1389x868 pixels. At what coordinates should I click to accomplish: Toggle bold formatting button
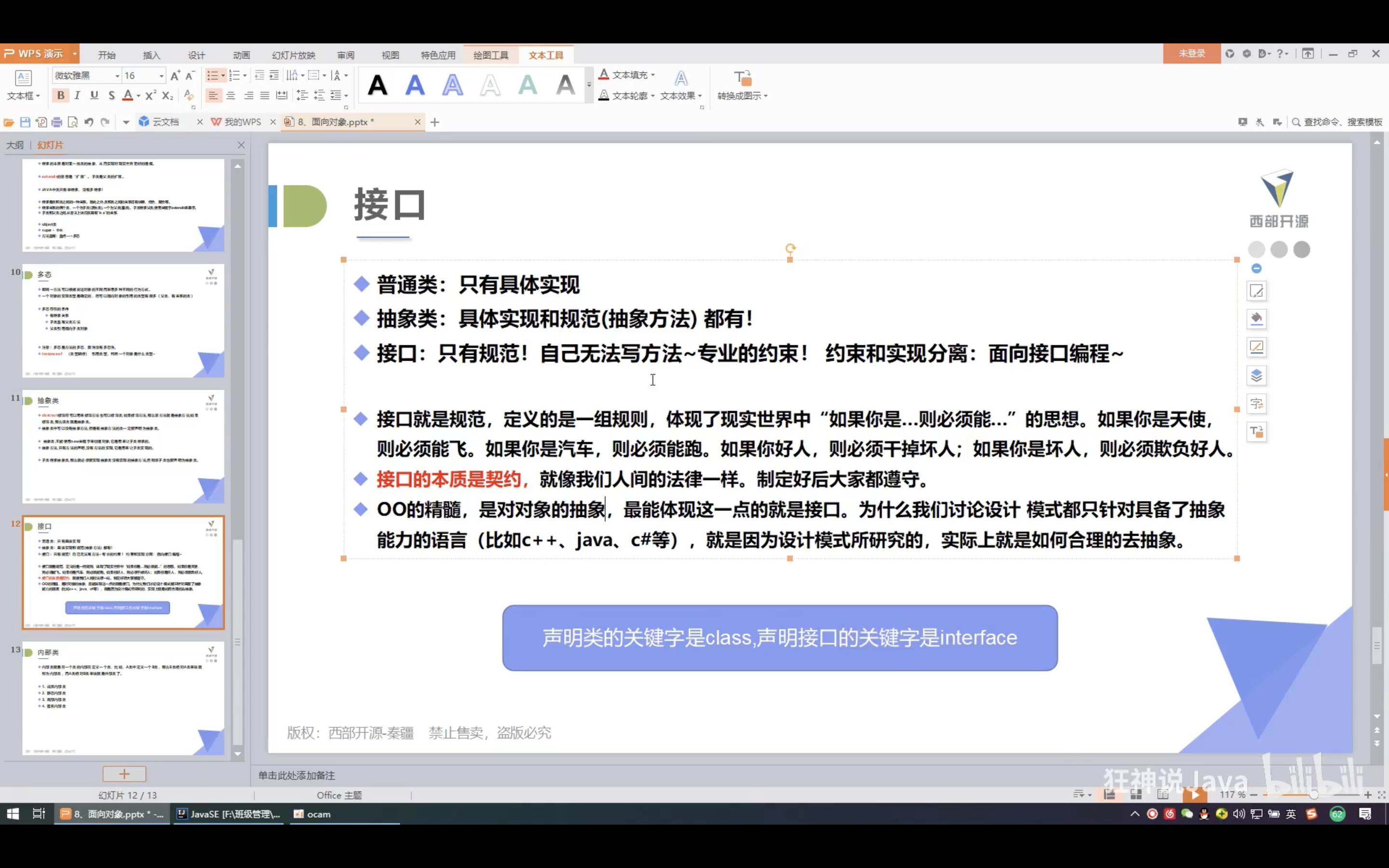(60, 95)
